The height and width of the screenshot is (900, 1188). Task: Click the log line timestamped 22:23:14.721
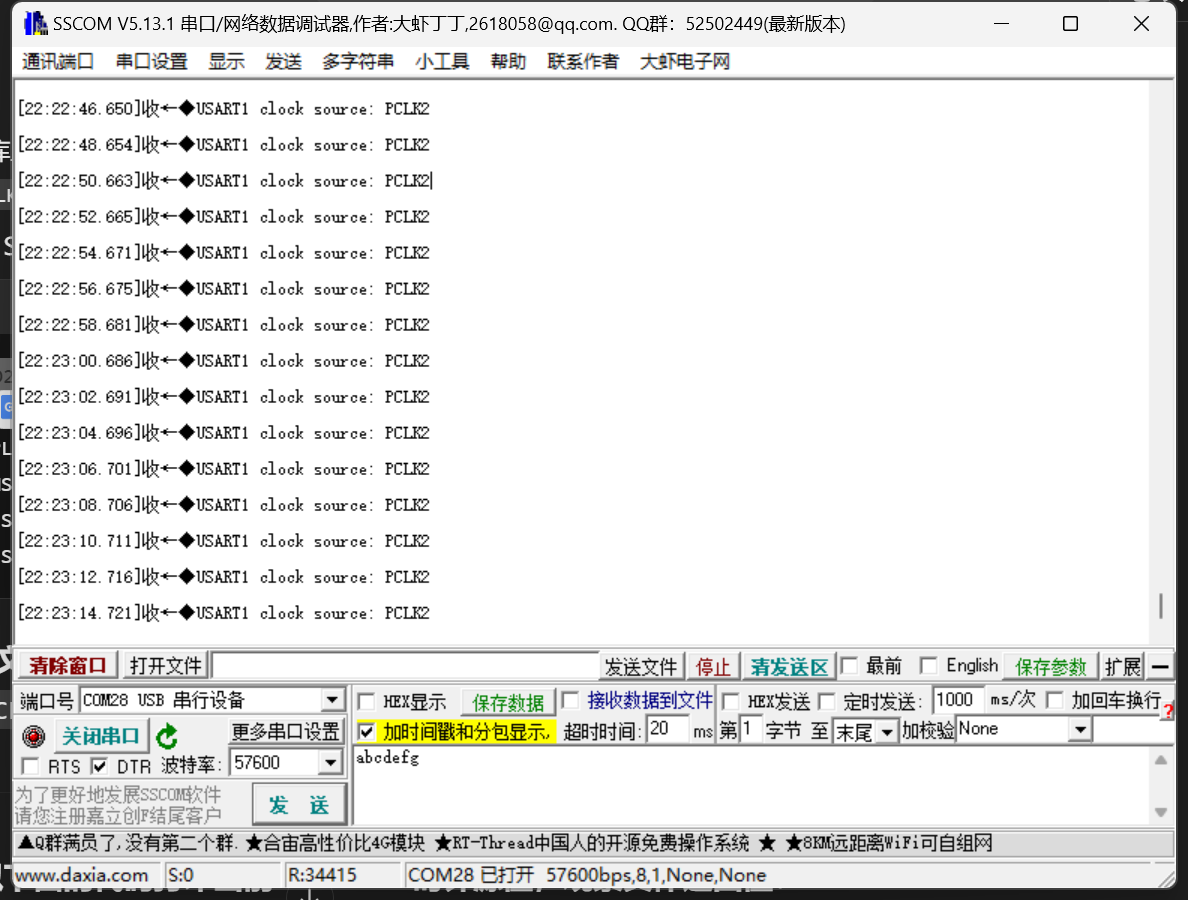pos(224,613)
